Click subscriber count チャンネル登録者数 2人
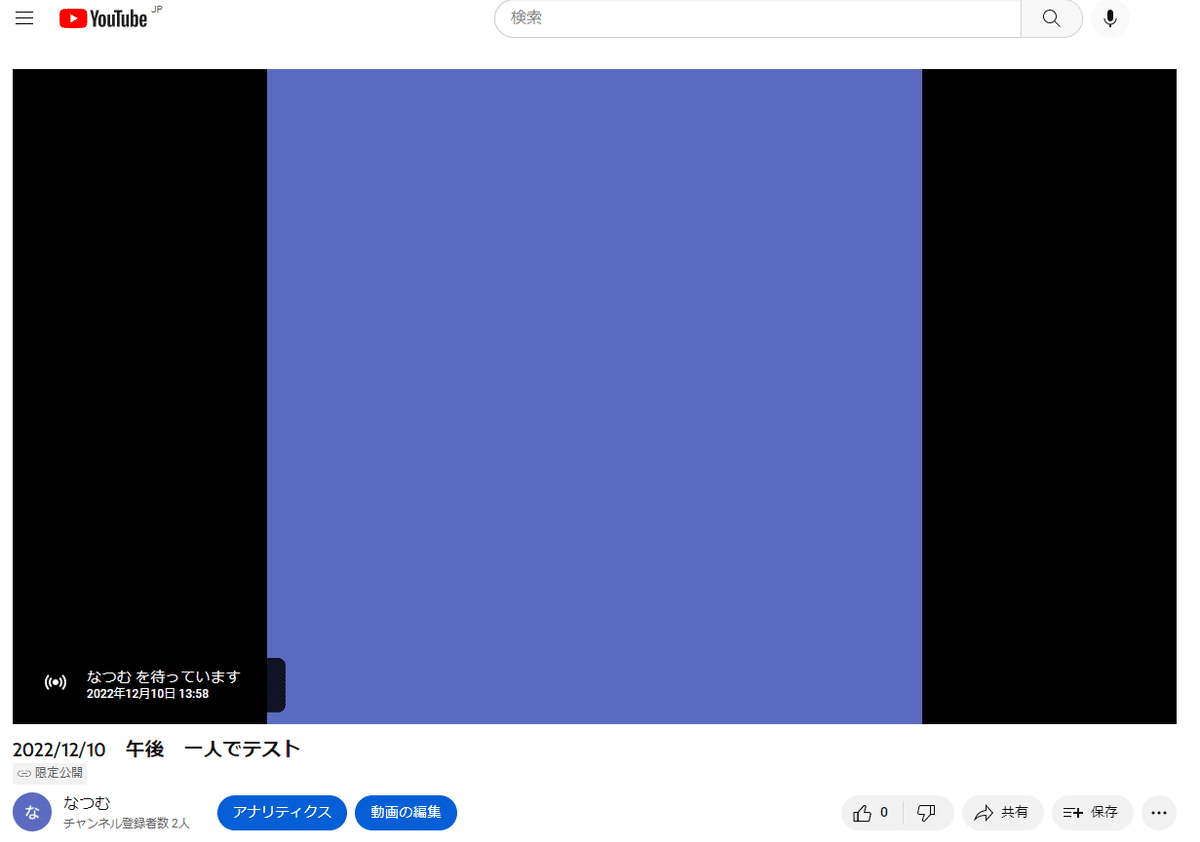This screenshot has height=842, width=1200. [x=126, y=823]
